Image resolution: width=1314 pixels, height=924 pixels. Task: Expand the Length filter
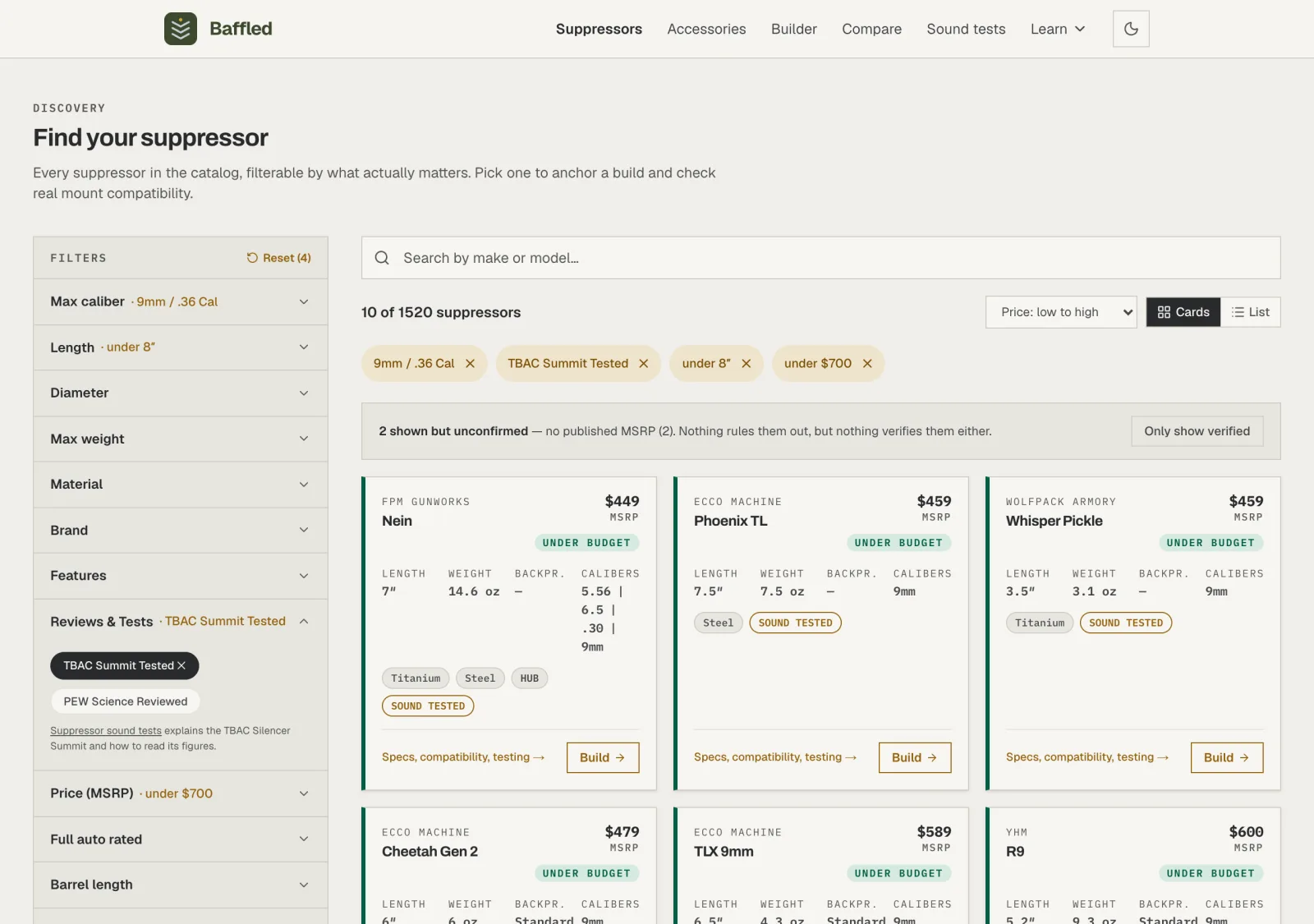[x=181, y=347]
